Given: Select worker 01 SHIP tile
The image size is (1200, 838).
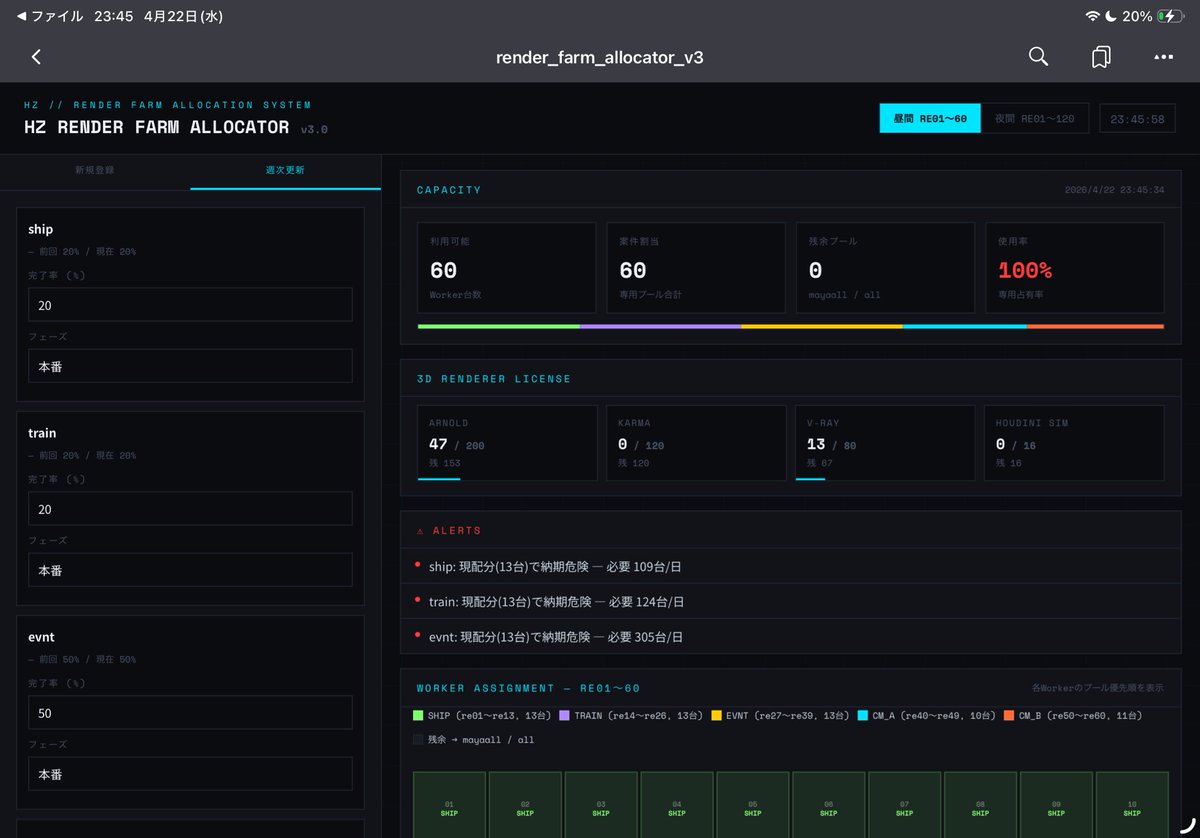Looking at the screenshot, I should [449, 805].
